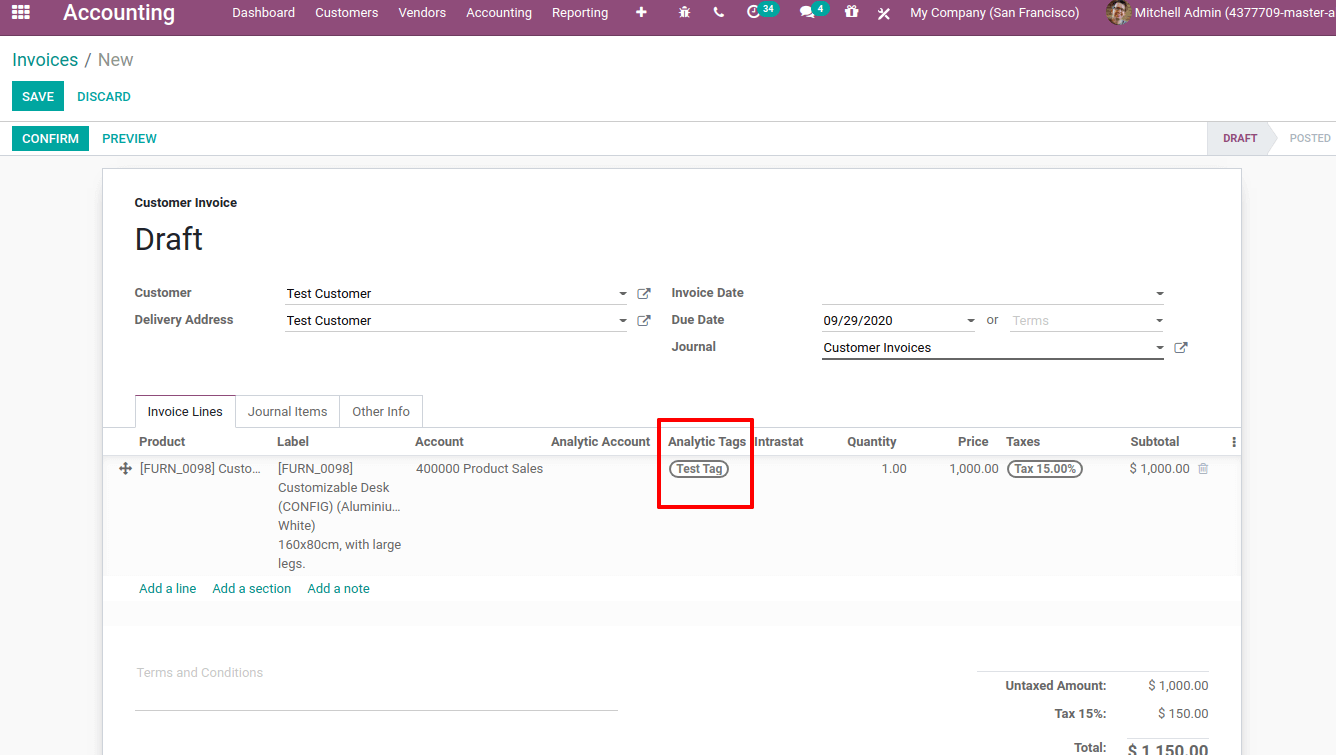Expand the Customer dropdown
This screenshot has height=755, width=1336.
click(x=623, y=294)
